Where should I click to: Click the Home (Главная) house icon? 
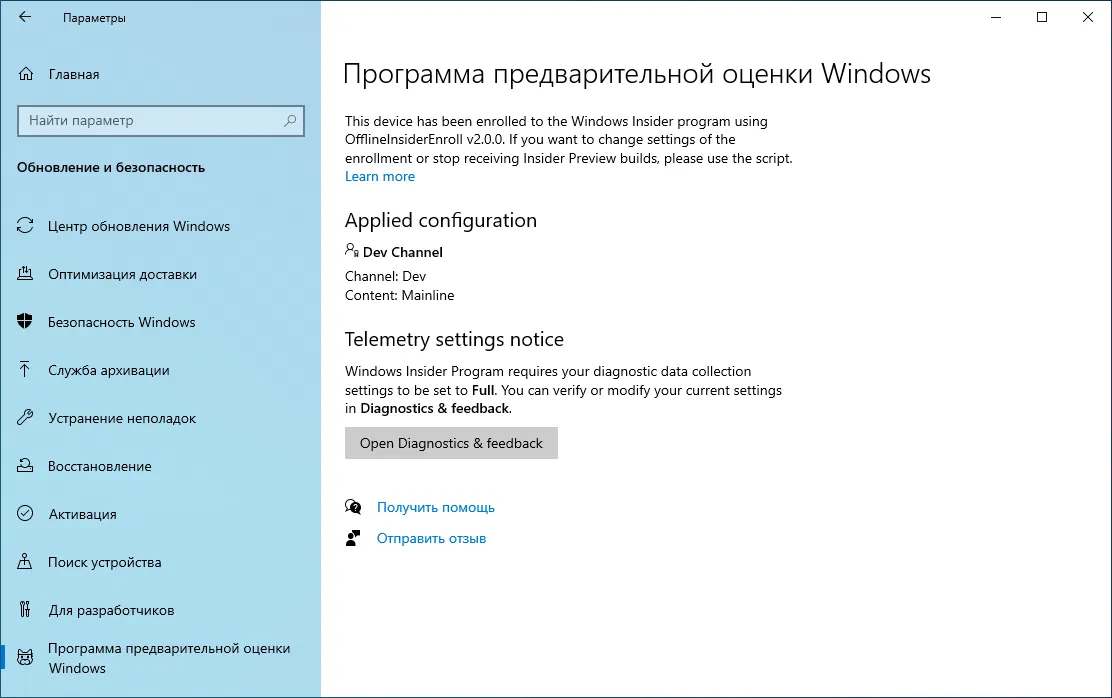[27, 74]
